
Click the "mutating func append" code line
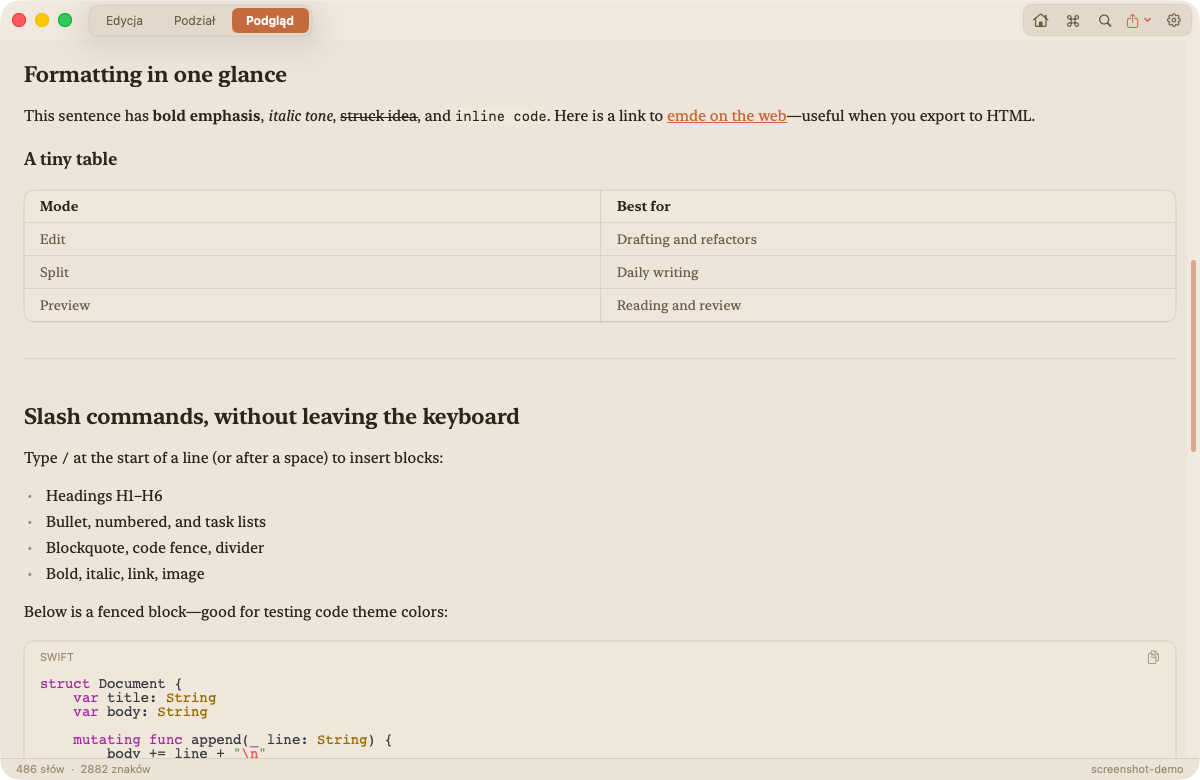click(x=232, y=740)
